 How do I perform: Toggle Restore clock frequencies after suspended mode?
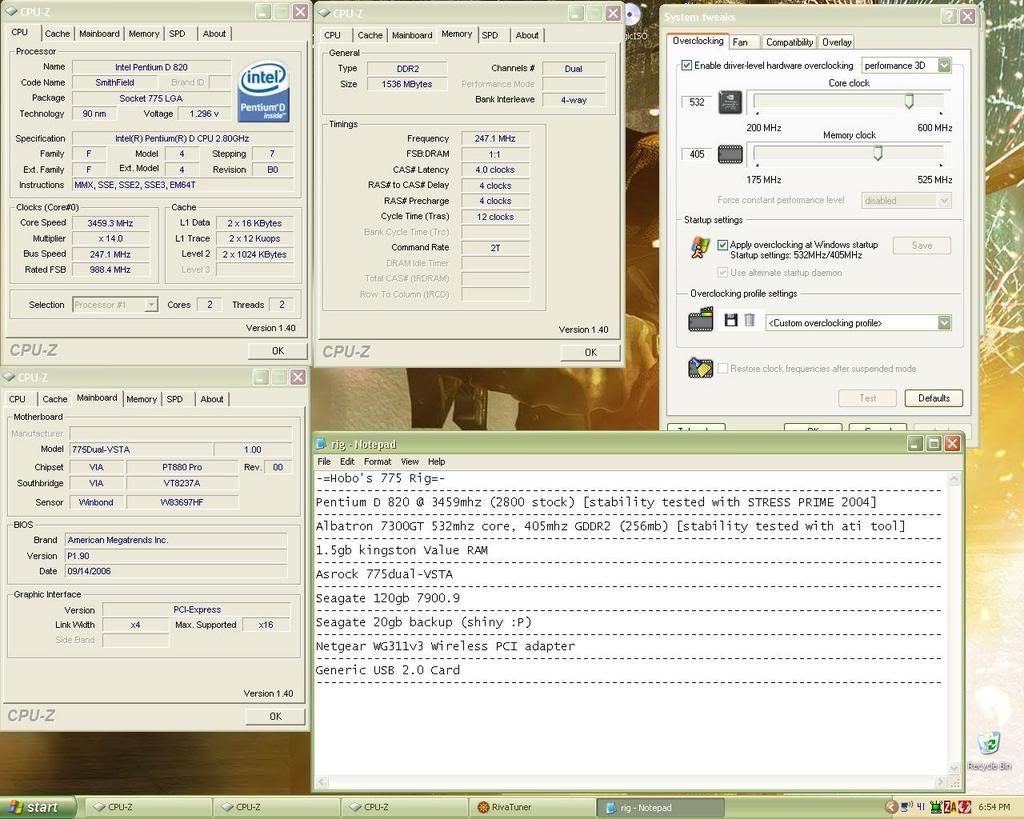(722, 368)
